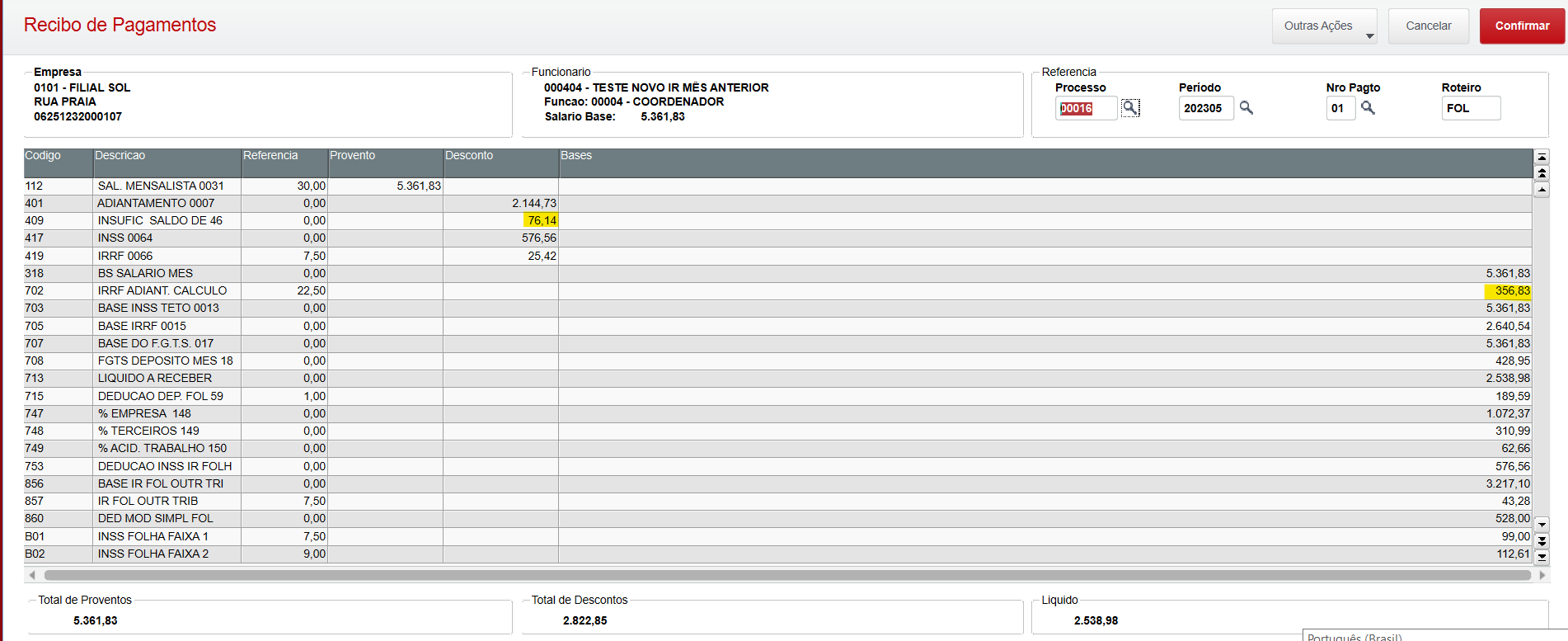The height and width of the screenshot is (641, 1568).
Task: Click the Descricao column header
Action: tap(167, 163)
